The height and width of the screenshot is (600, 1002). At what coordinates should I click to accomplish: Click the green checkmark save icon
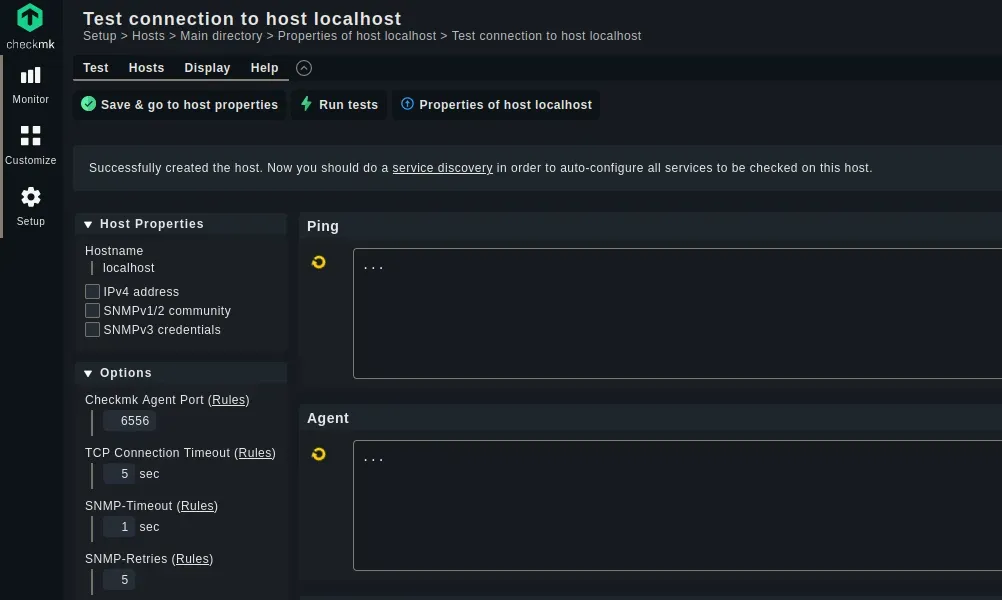tap(89, 104)
